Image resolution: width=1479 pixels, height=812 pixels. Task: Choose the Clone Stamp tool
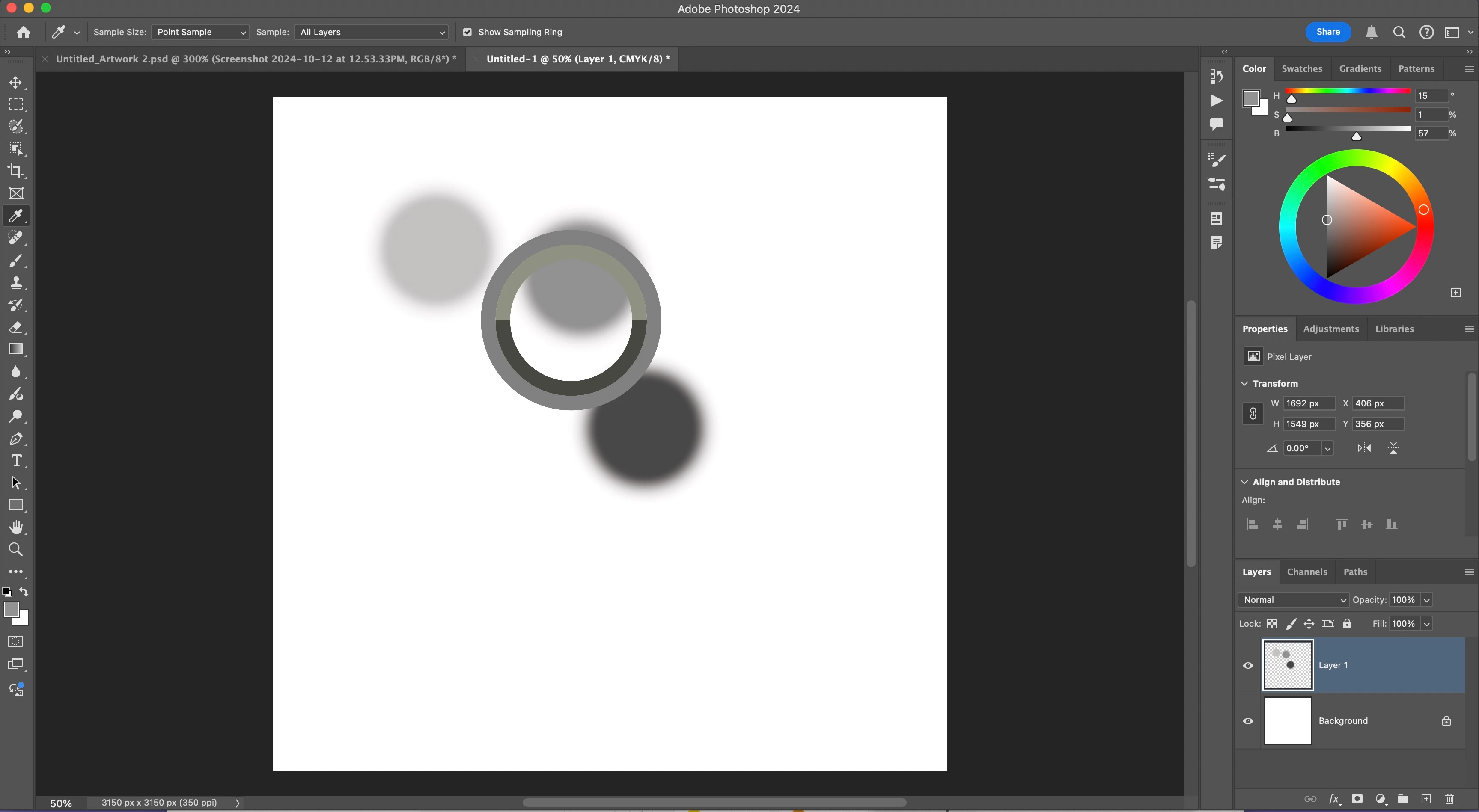pos(16,283)
